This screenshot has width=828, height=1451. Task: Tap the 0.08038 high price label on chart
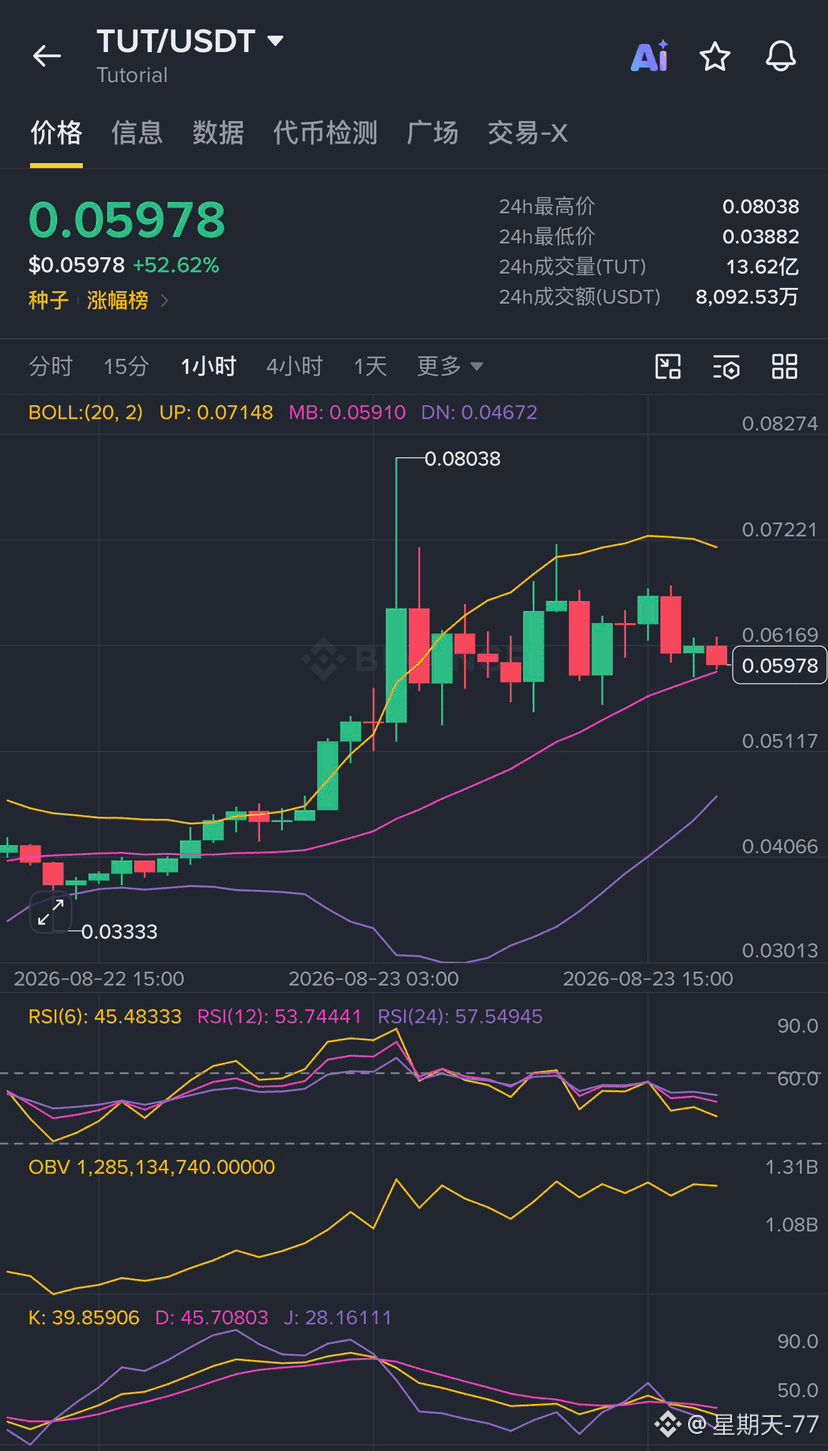click(x=462, y=459)
